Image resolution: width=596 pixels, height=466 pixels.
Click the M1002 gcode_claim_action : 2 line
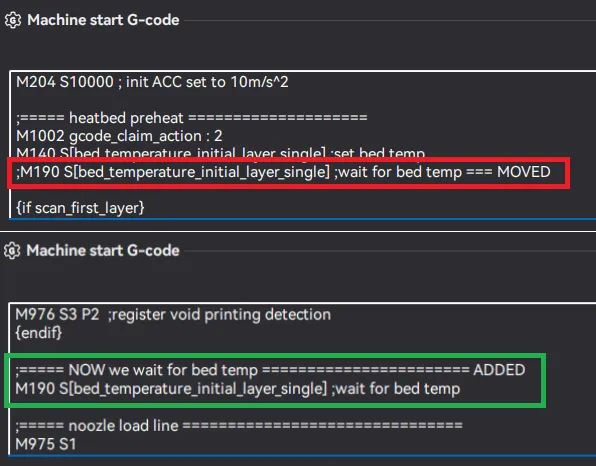tap(119, 136)
